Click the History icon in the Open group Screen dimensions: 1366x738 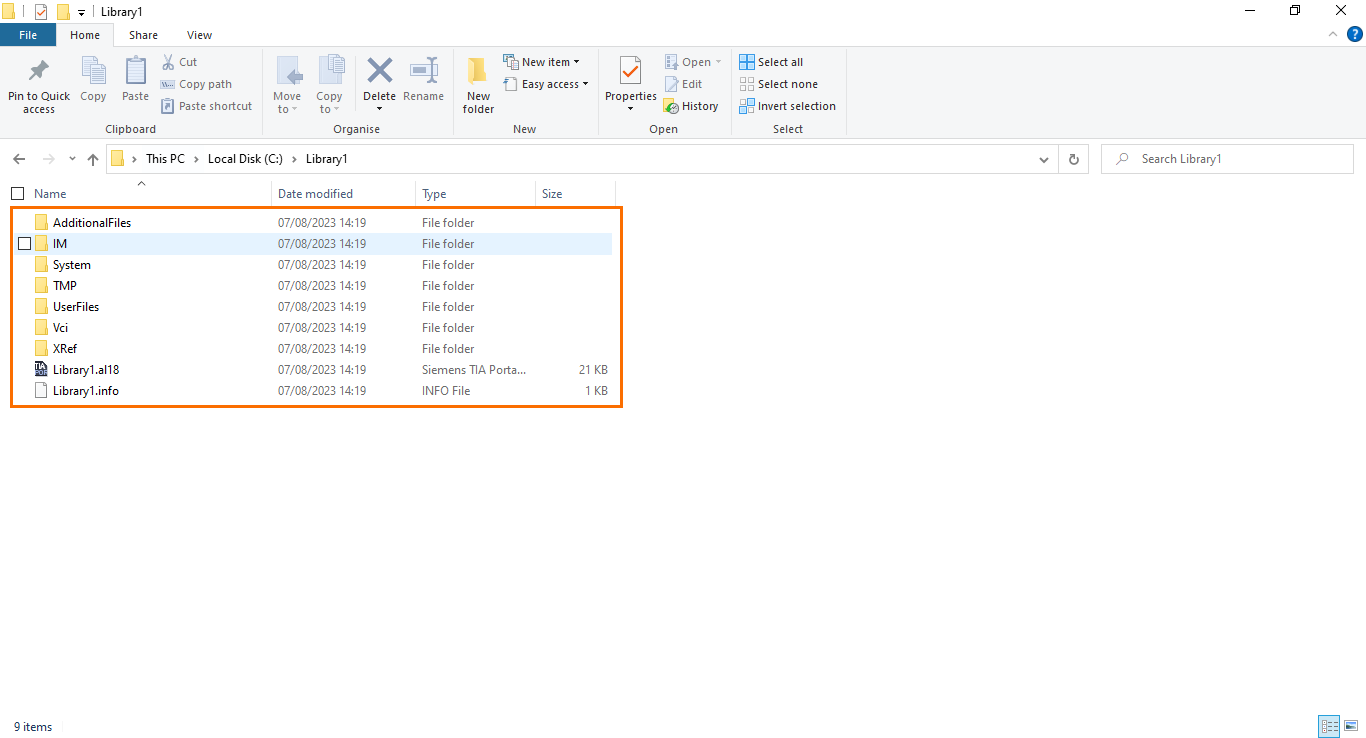pos(691,105)
